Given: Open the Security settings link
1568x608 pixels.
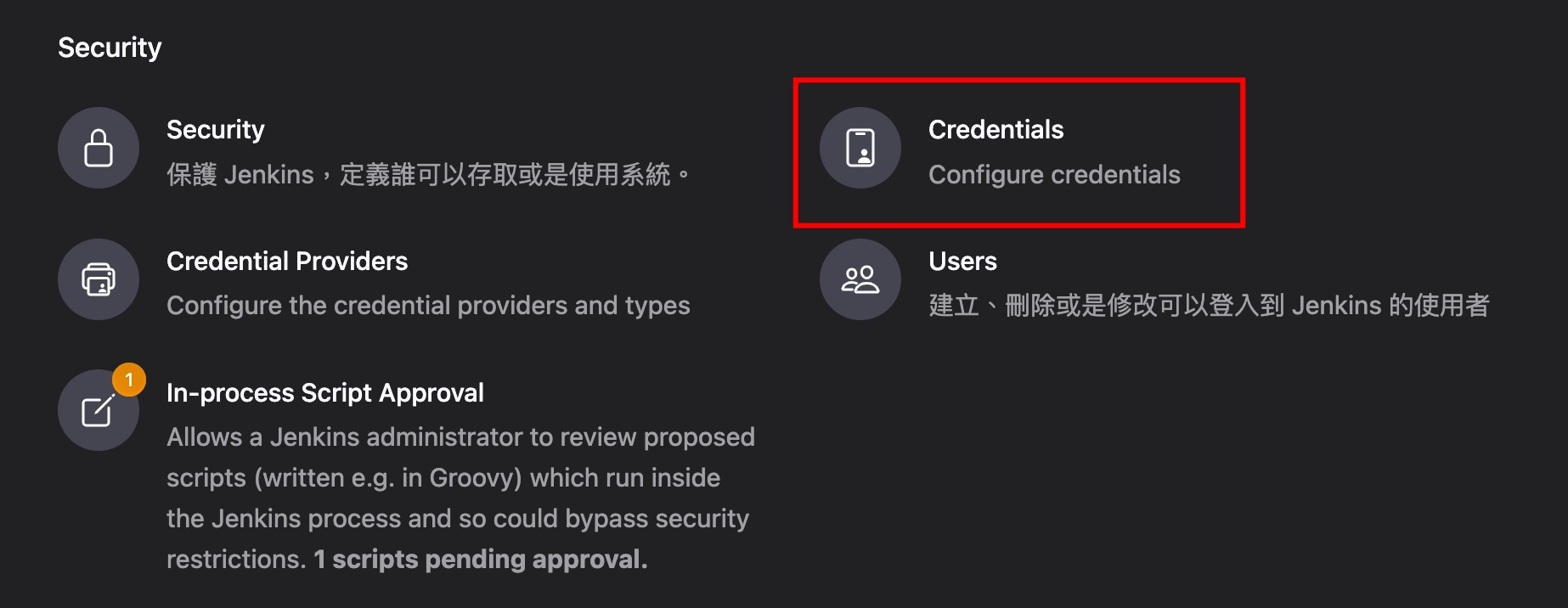Looking at the screenshot, I should point(216,129).
